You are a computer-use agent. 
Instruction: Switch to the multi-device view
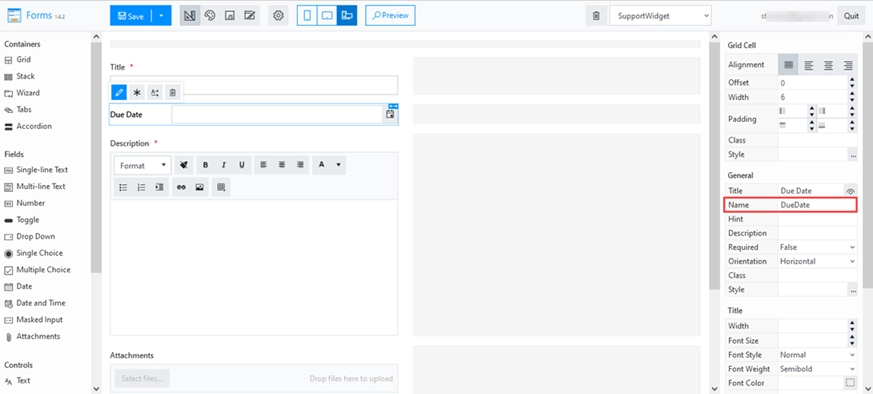point(347,16)
